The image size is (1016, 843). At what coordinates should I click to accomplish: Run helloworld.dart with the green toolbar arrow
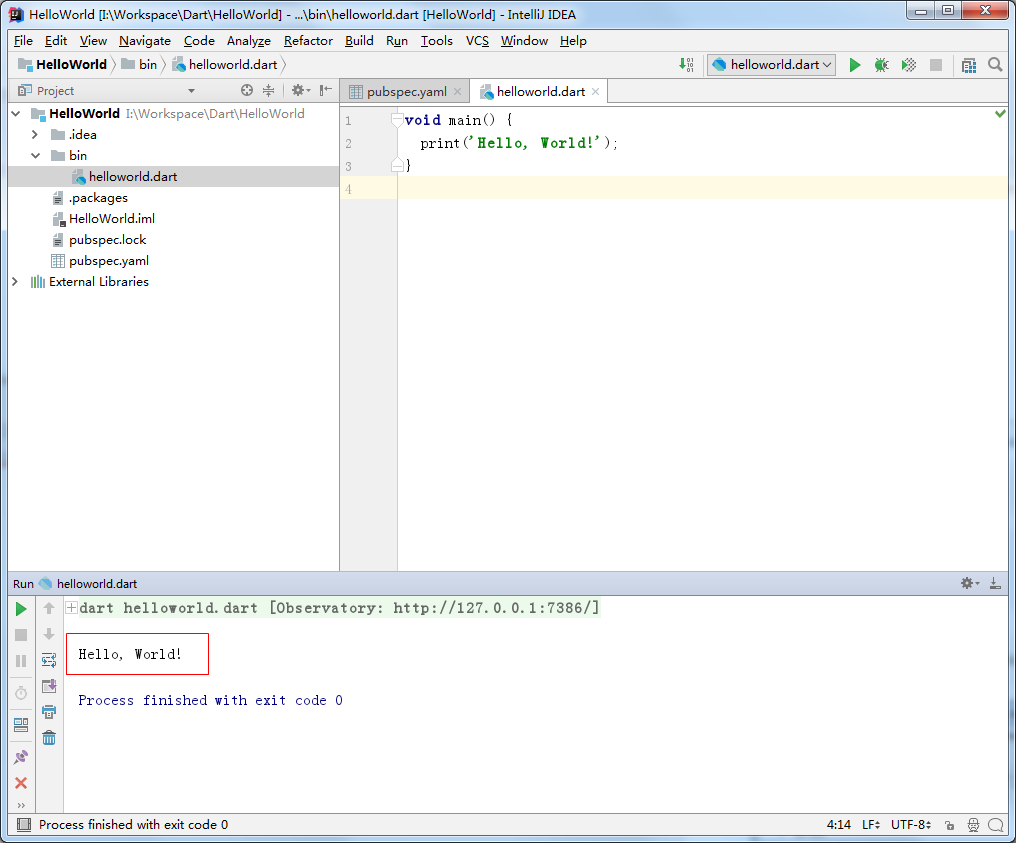click(855, 65)
